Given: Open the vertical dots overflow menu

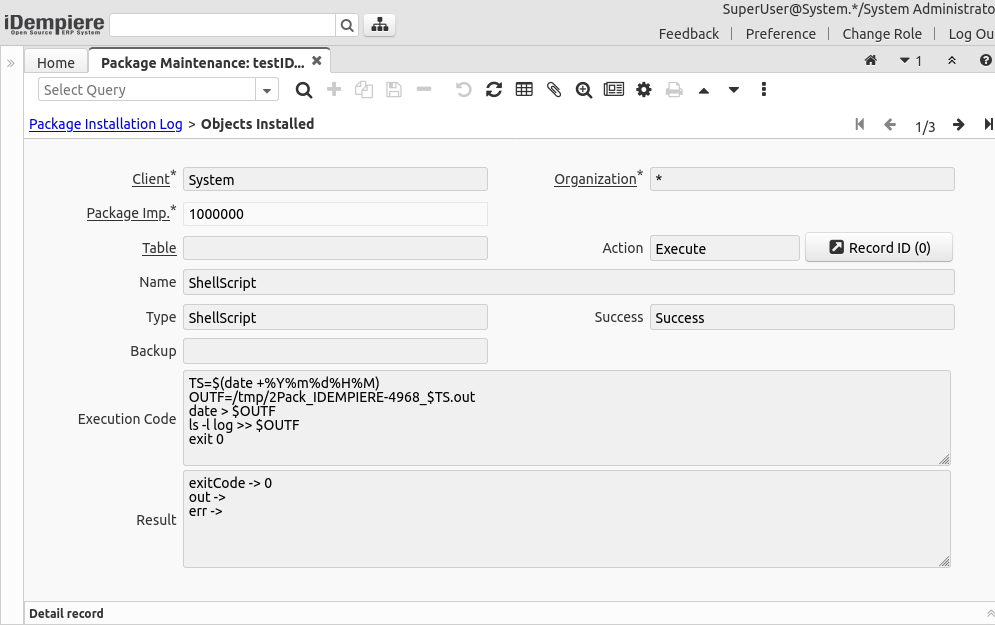Looking at the screenshot, I should coord(763,89).
